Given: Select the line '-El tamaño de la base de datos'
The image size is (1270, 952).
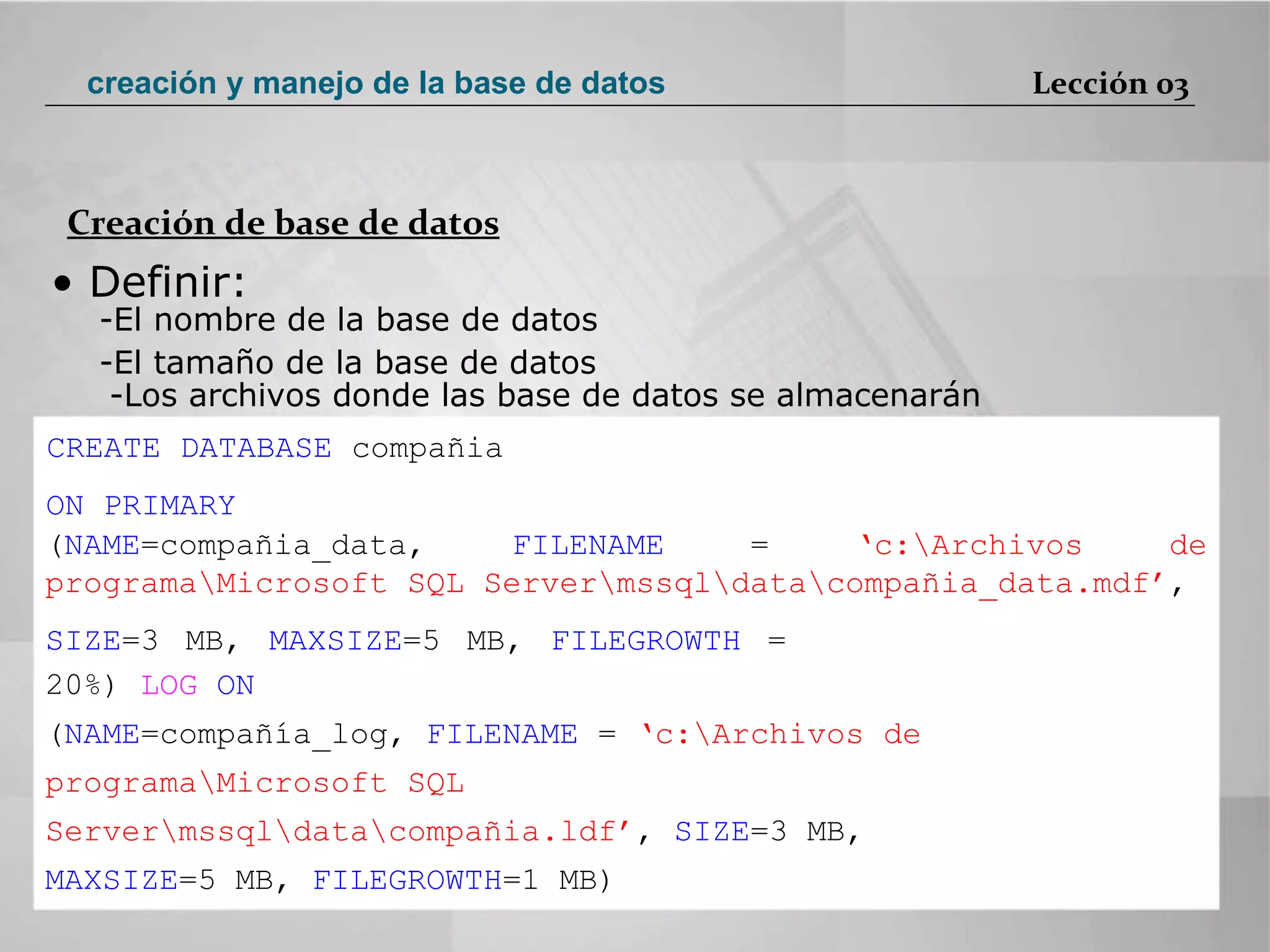Looking at the screenshot, I should [x=348, y=363].
